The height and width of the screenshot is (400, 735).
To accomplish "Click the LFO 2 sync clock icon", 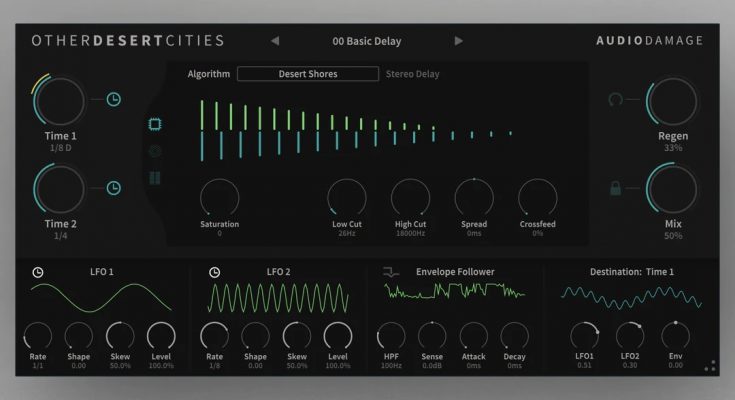I will tap(214, 272).
